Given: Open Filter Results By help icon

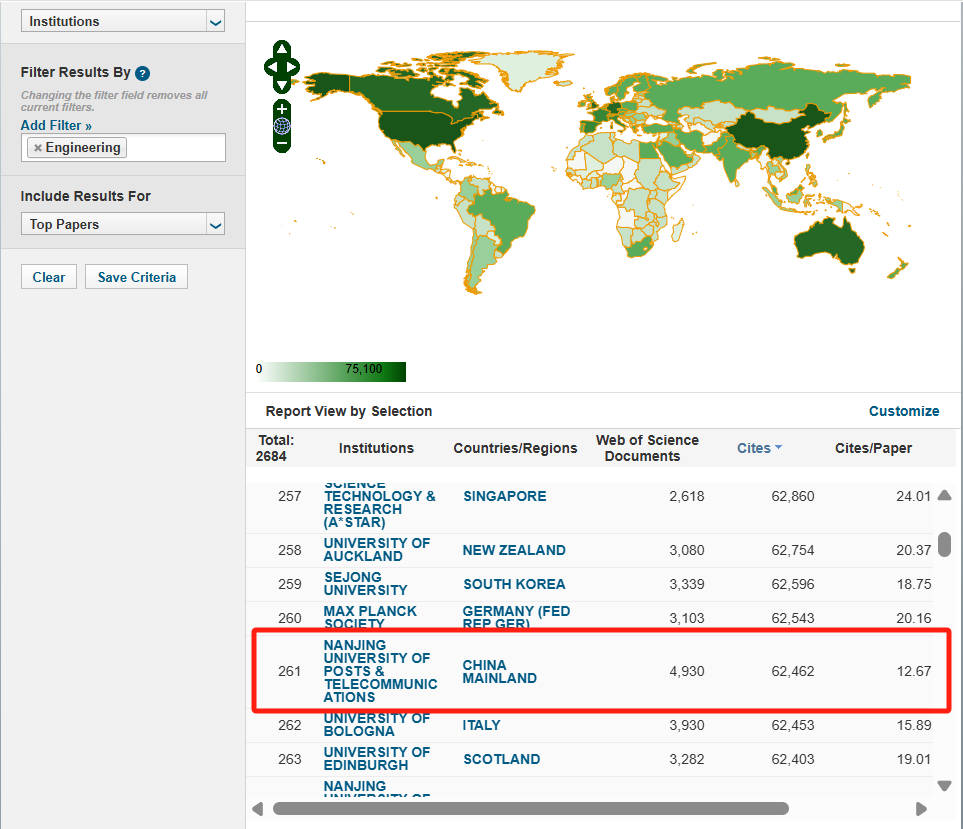Looking at the screenshot, I should coord(142,73).
